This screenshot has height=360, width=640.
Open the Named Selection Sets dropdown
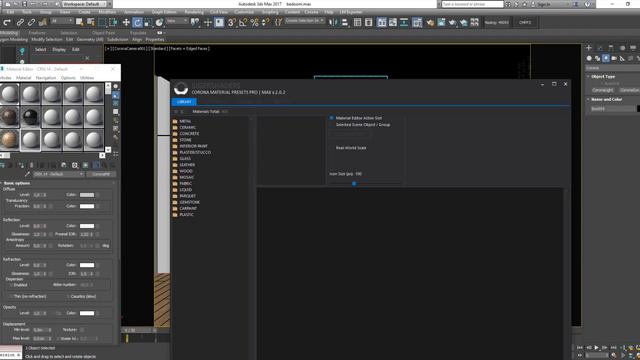pos(305,21)
